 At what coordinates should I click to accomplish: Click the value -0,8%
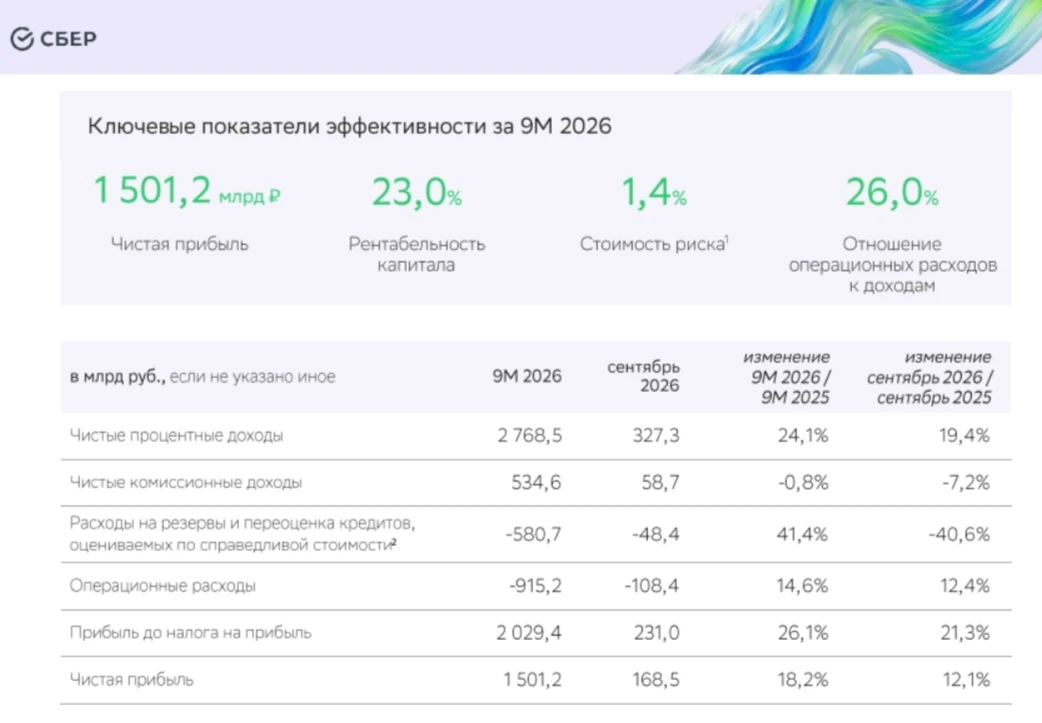pyautogui.click(x=803, y=482)
